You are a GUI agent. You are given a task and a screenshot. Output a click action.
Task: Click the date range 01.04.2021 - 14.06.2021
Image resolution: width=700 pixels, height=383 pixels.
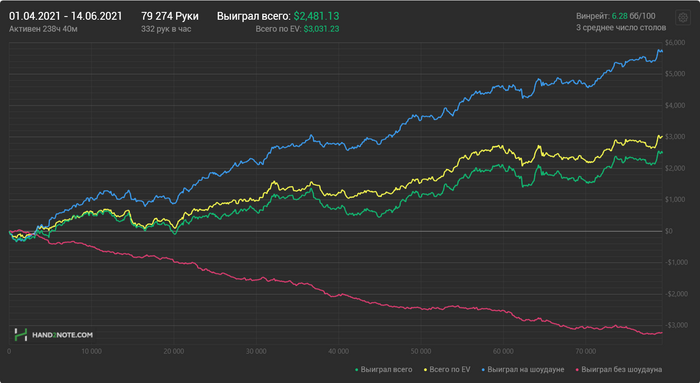coord(66,17)
